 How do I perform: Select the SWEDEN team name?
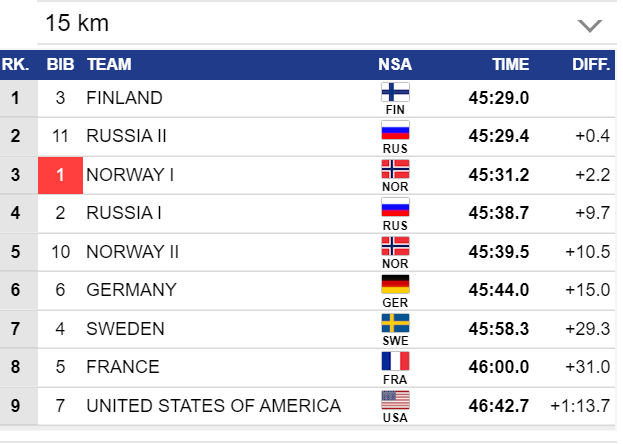coord(126,329)
